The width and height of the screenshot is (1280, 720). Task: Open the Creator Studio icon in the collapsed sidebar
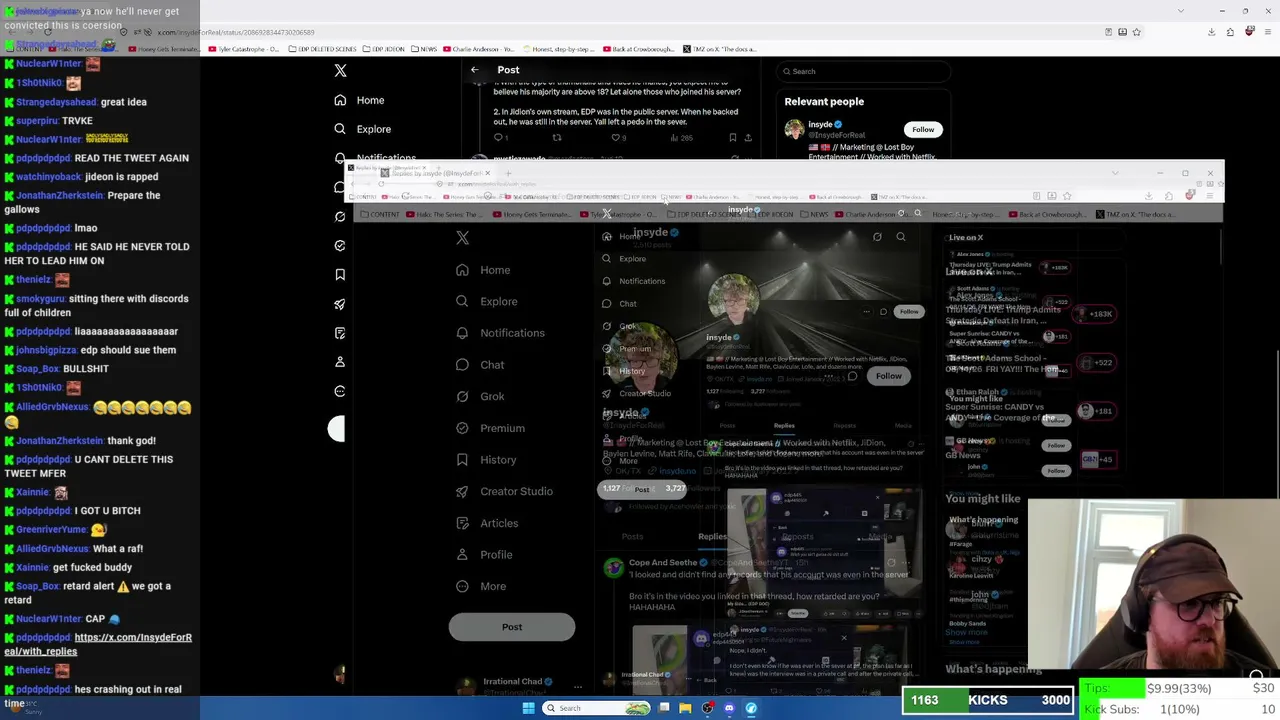(x=340, y=304)
